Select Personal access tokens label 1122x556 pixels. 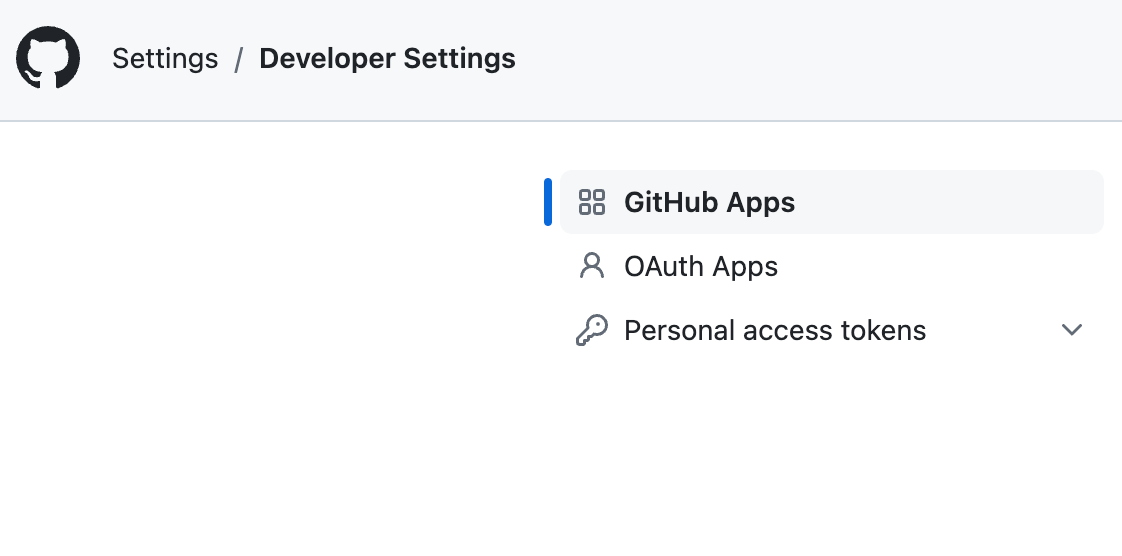(x=775, y=331)
